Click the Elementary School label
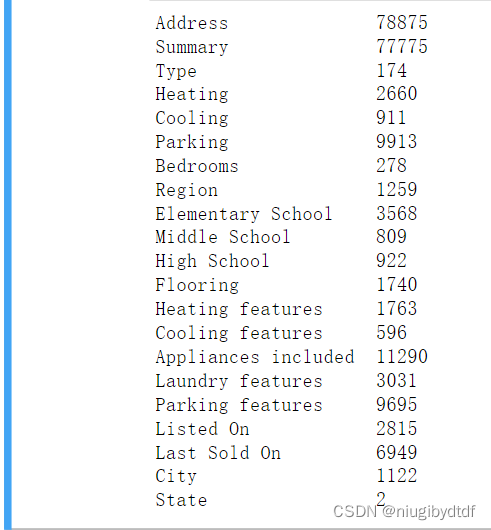Image resolution: width=491 pixels, height=530 pixels. pyautogui.click(x=244, y=214)
